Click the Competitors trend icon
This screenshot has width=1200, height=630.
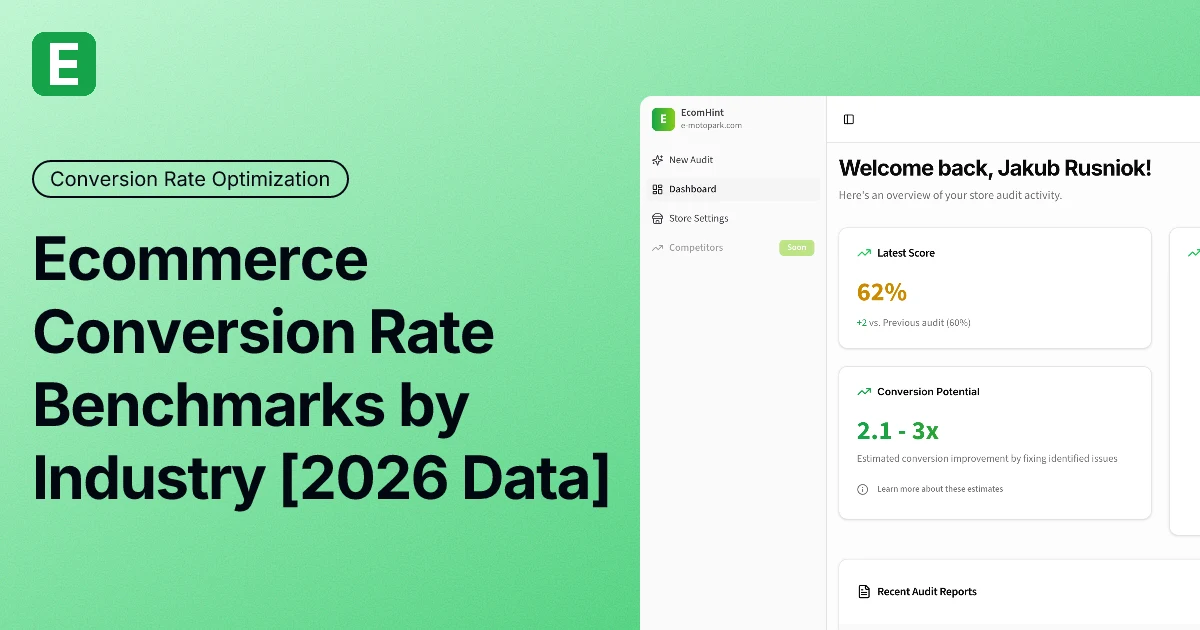[657, 248]
